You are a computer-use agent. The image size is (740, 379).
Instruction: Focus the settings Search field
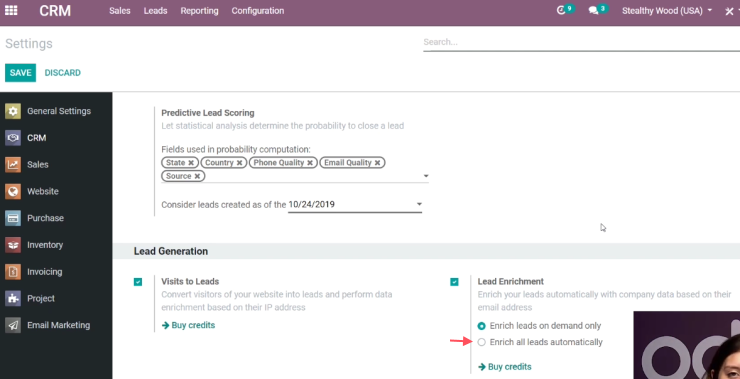(x=581, y=42)
